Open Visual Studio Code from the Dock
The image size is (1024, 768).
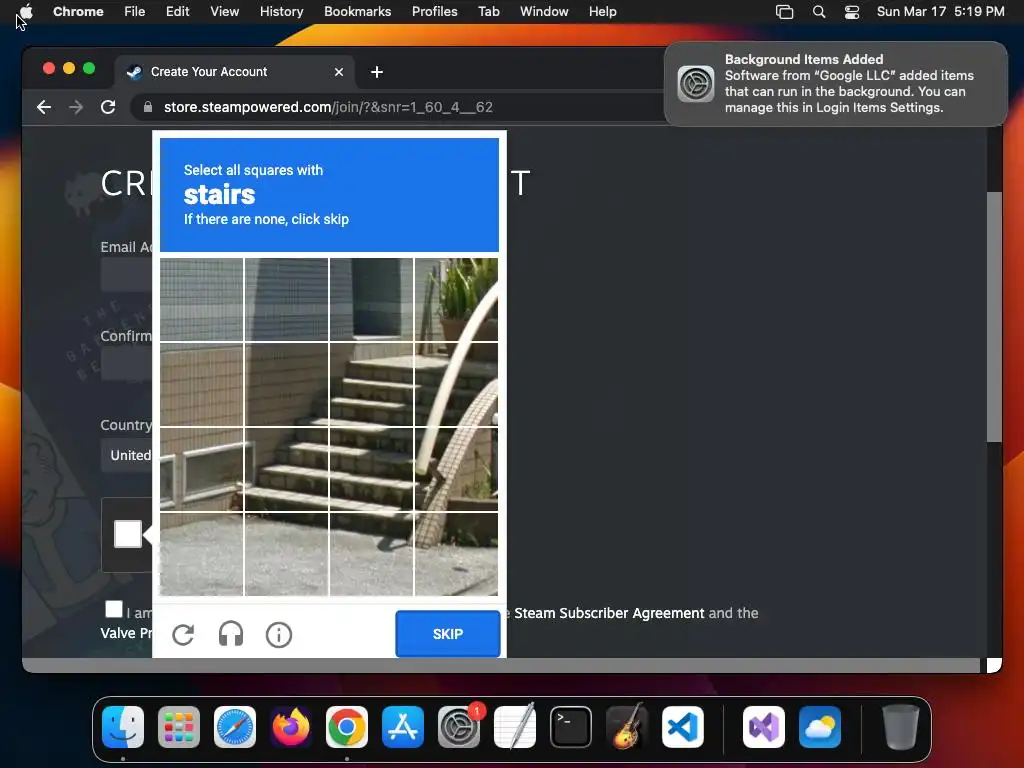tap(682, 727)
